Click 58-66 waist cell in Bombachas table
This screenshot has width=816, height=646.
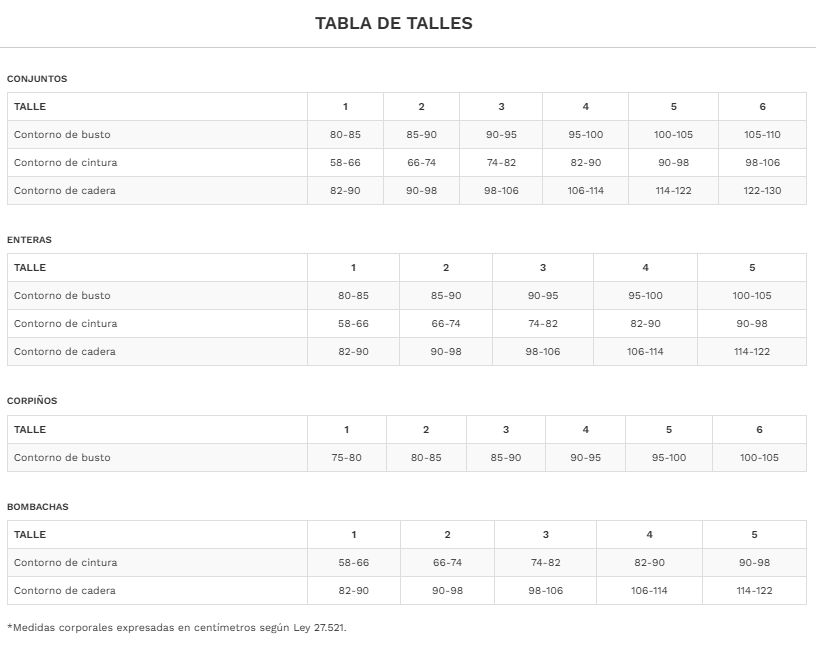click(x=353, y=563)
